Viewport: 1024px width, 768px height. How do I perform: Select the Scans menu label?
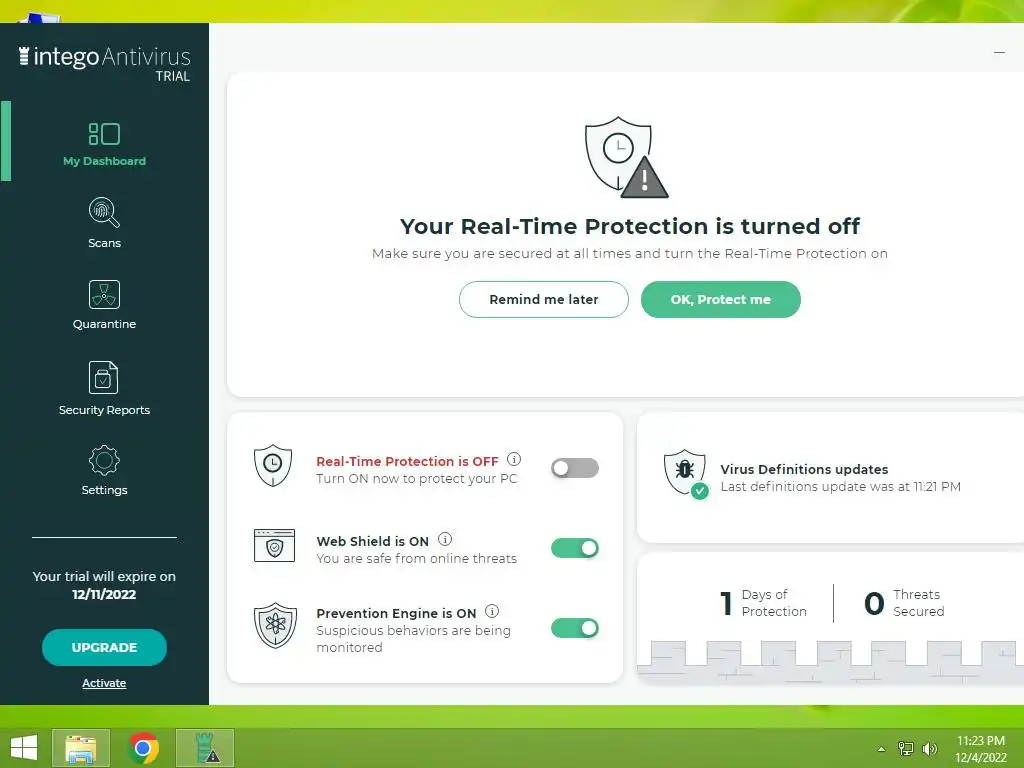coord(104,243)
